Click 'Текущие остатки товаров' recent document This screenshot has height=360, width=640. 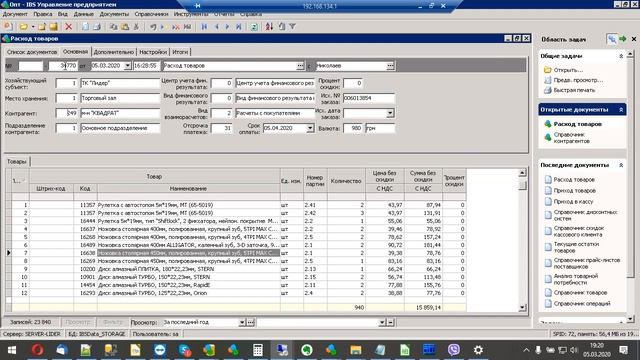576,247
